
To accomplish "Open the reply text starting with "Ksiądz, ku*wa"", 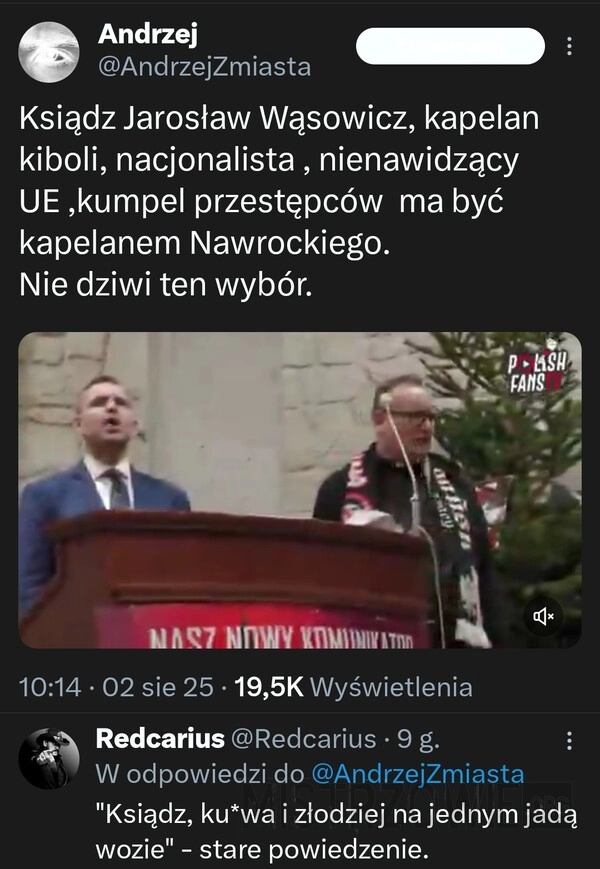I will pos(336,832).
